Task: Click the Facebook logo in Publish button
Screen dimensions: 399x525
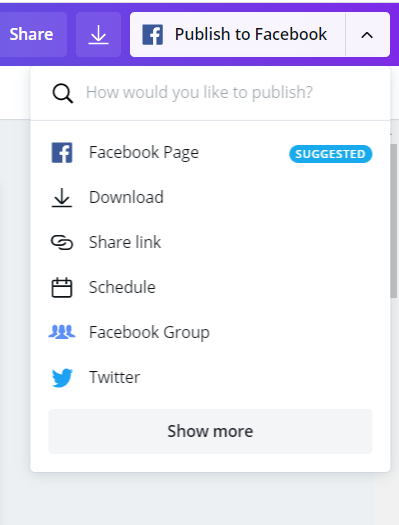Action: click(153, 34)
